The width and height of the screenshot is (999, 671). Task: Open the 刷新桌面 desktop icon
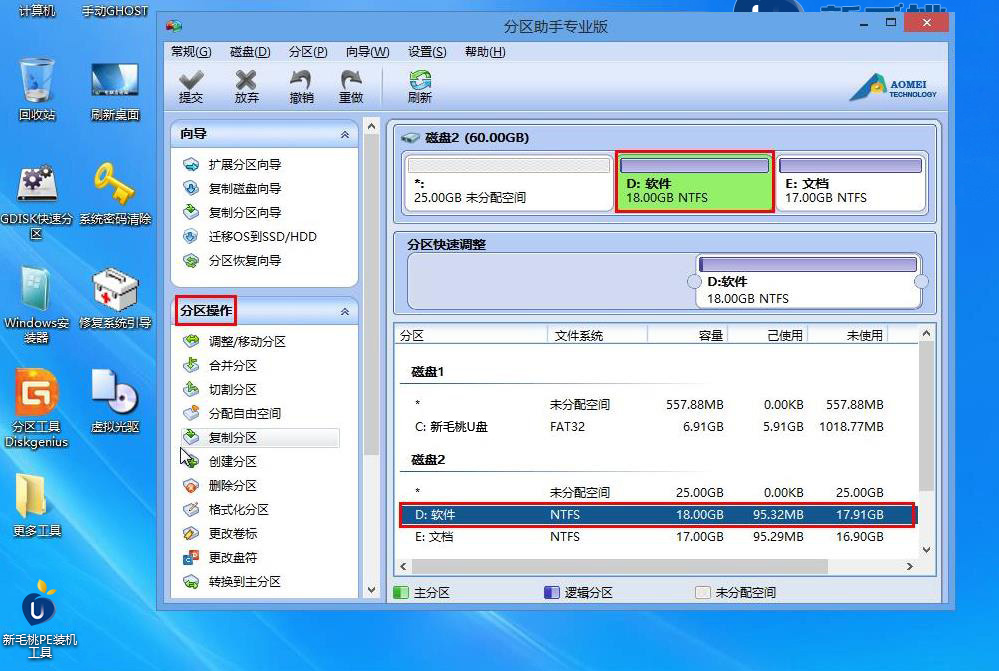115,90
